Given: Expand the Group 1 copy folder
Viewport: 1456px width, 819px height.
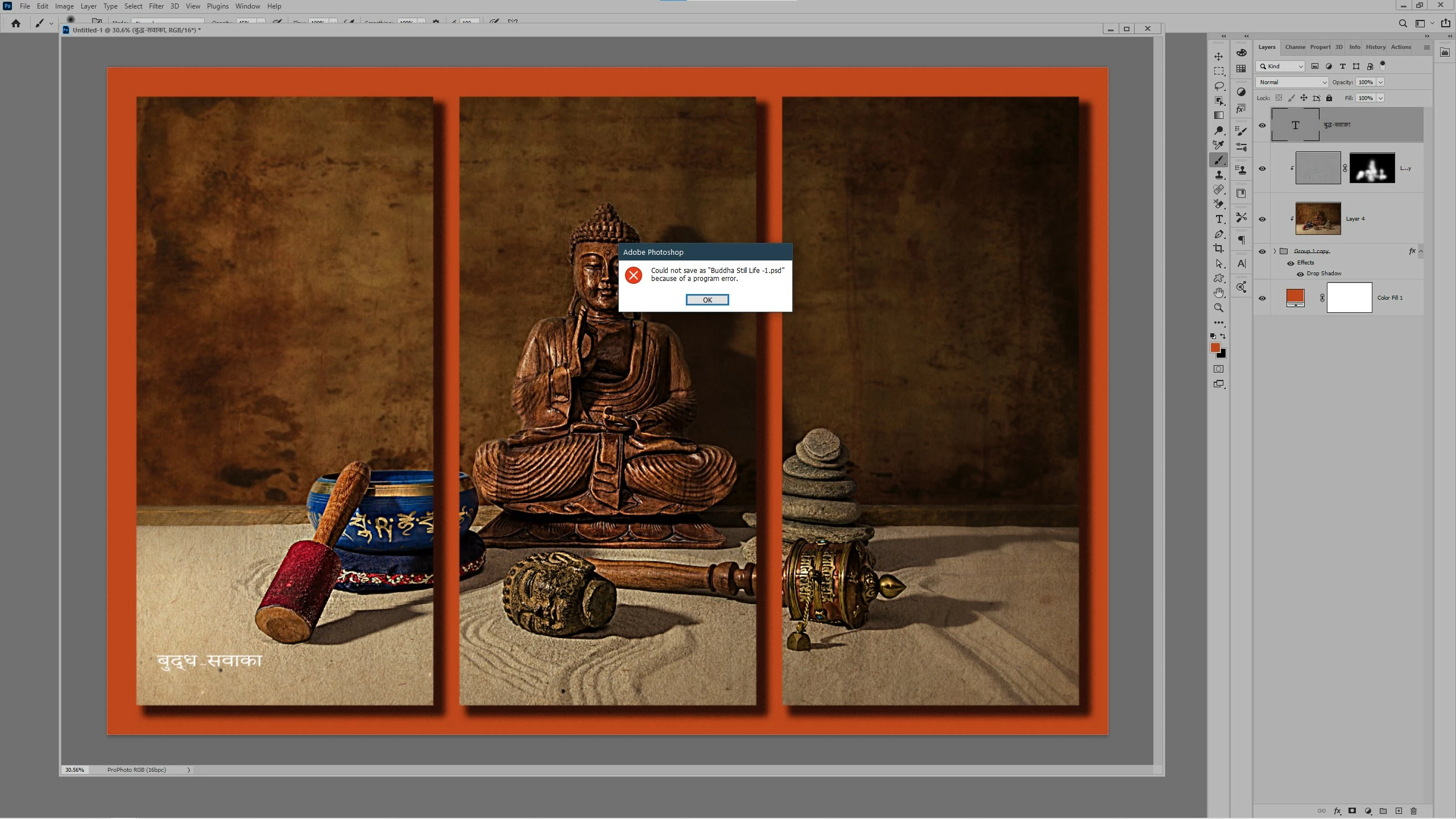Looking at the screenshot, I should pos(1275,251).
